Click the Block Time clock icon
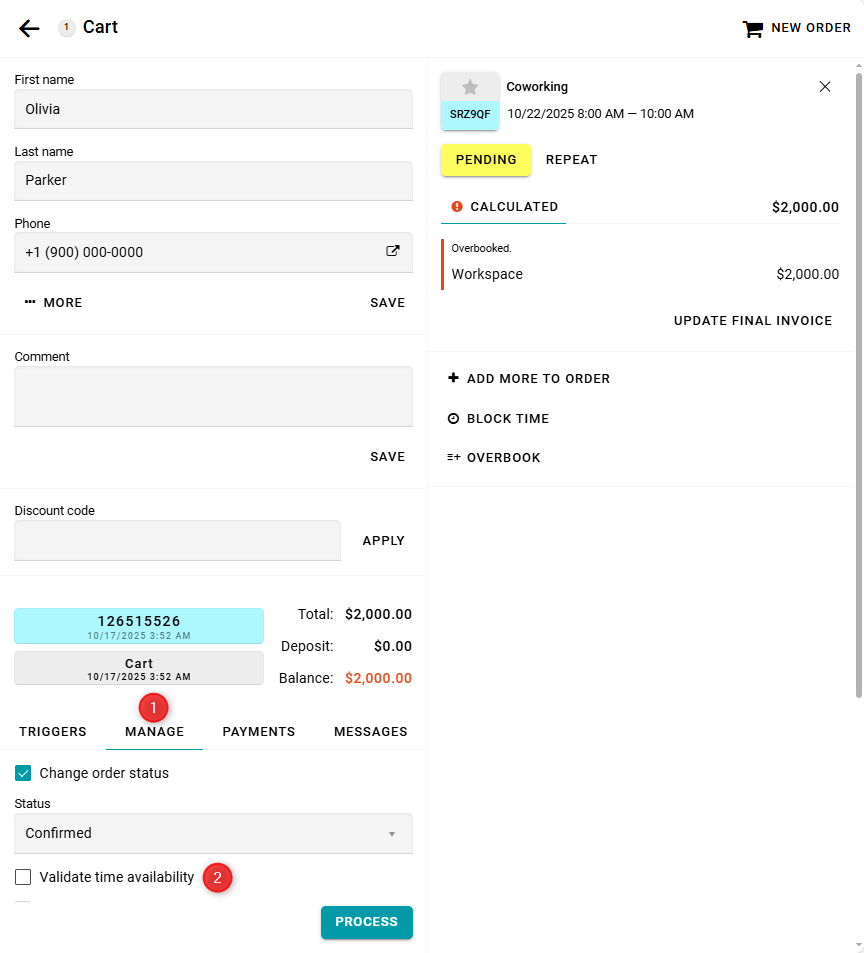The image size is (864, 953). (454, 419)
